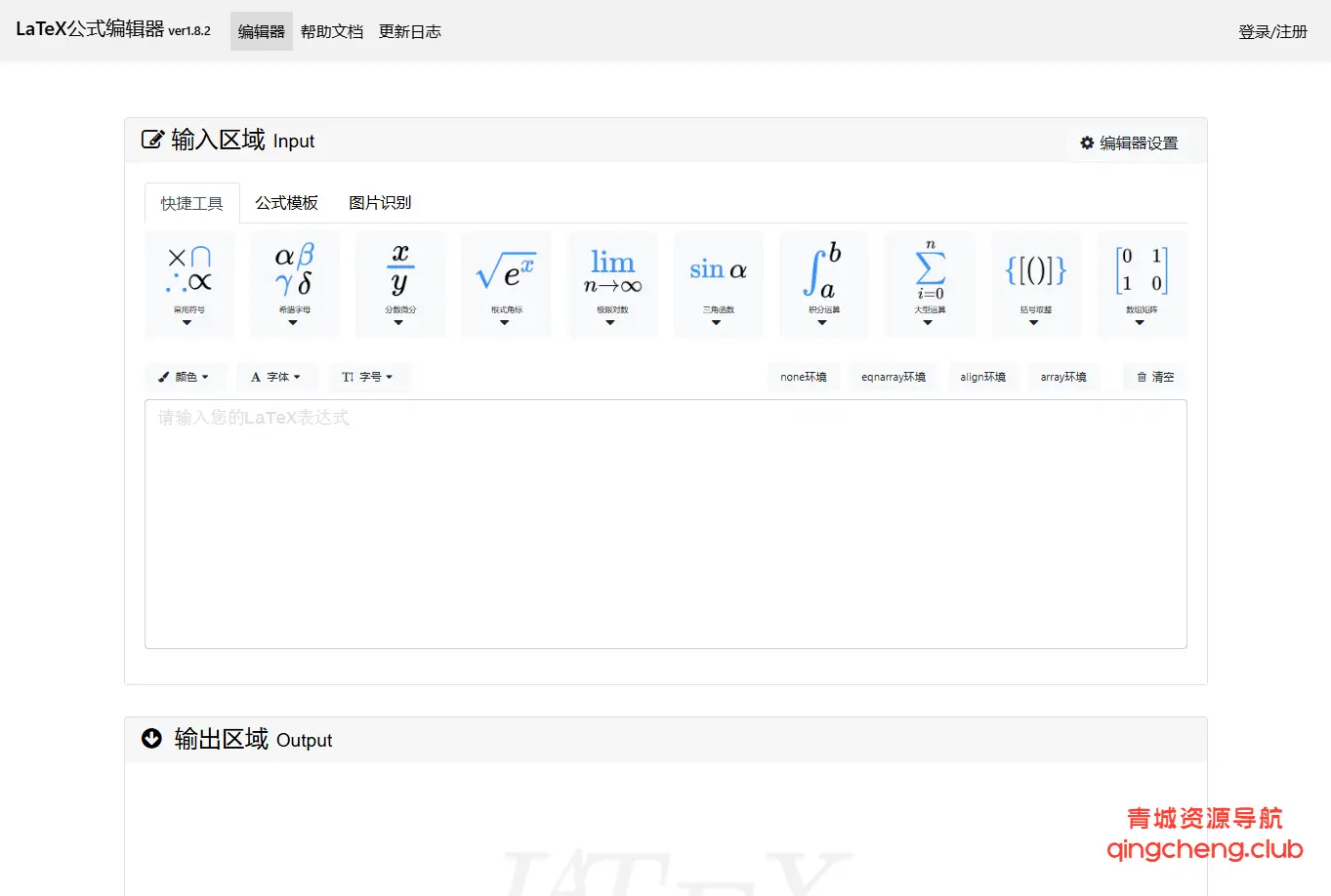Viewport: 1331px width, 896px height.
Task: Switch to the 公式模板 tab
Action: [x=286, y=203]
